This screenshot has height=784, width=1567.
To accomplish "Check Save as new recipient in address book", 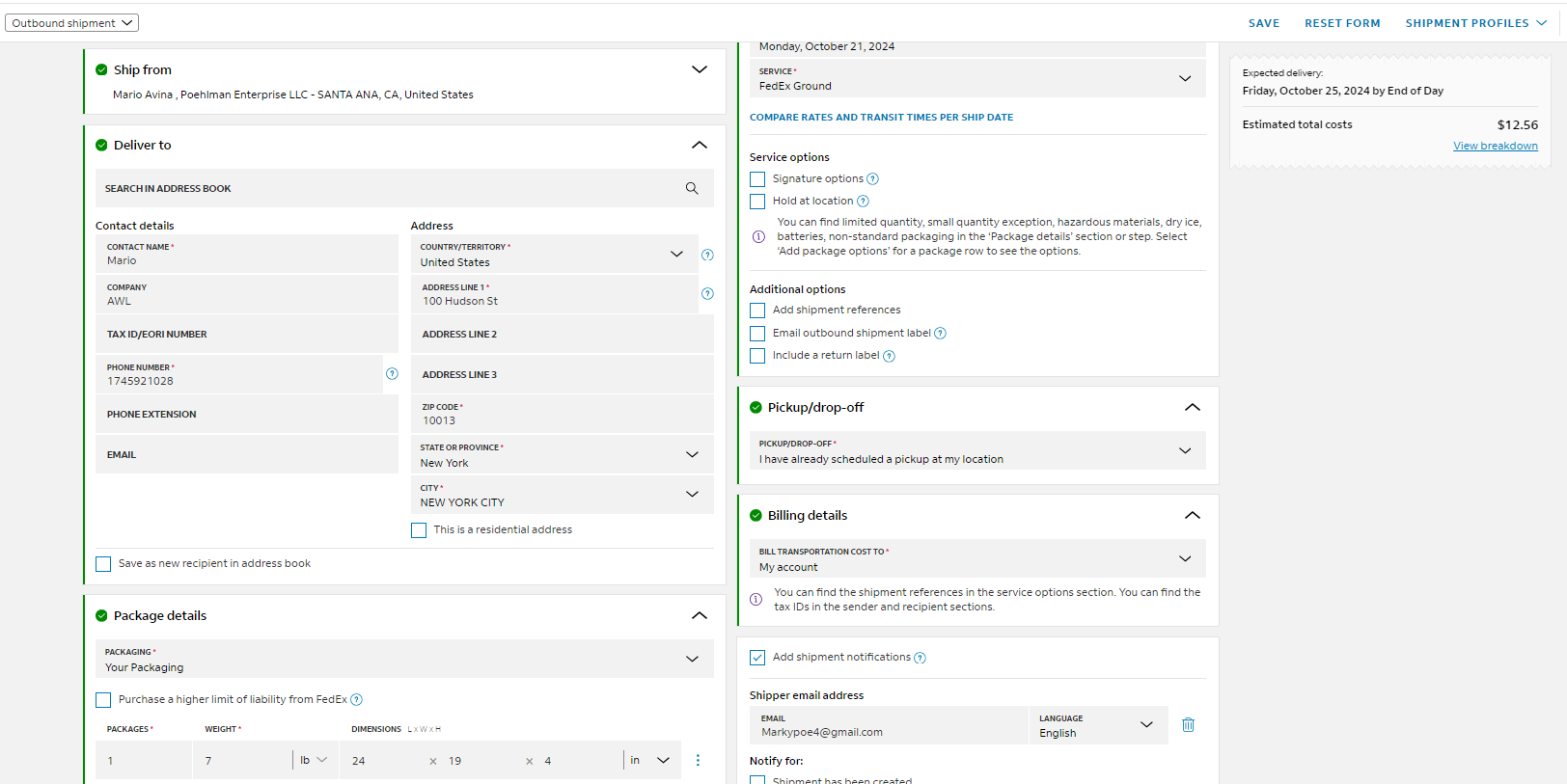I will point(103,564).
